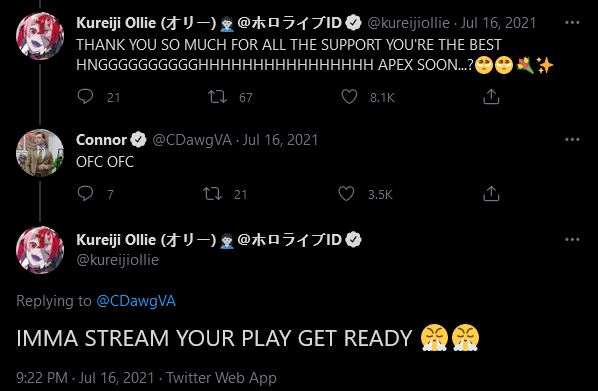Retweet Connor's OFC OFC tweet

[x=212, y=194]
